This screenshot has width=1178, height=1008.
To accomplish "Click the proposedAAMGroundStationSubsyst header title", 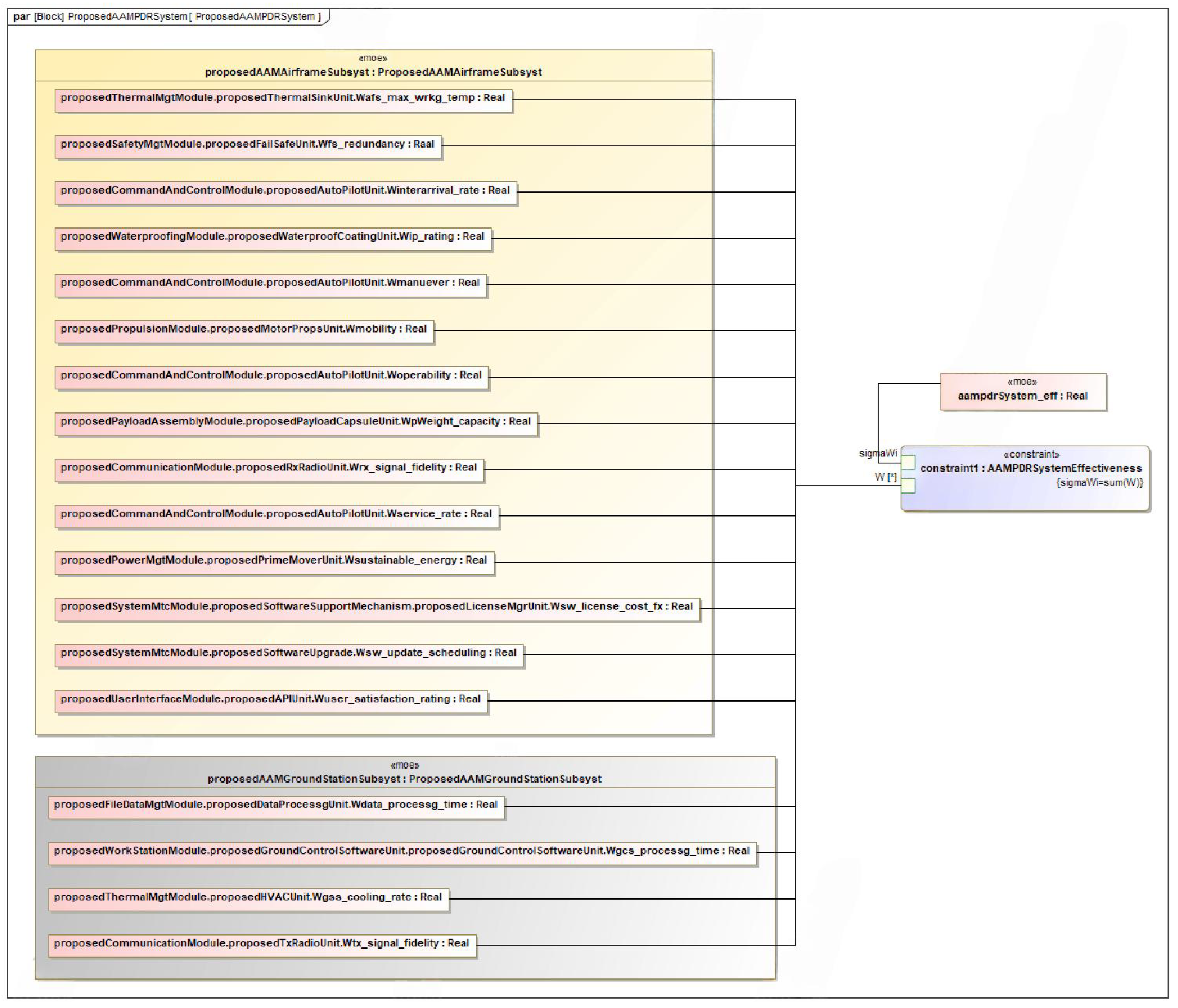I will (404, 779).
